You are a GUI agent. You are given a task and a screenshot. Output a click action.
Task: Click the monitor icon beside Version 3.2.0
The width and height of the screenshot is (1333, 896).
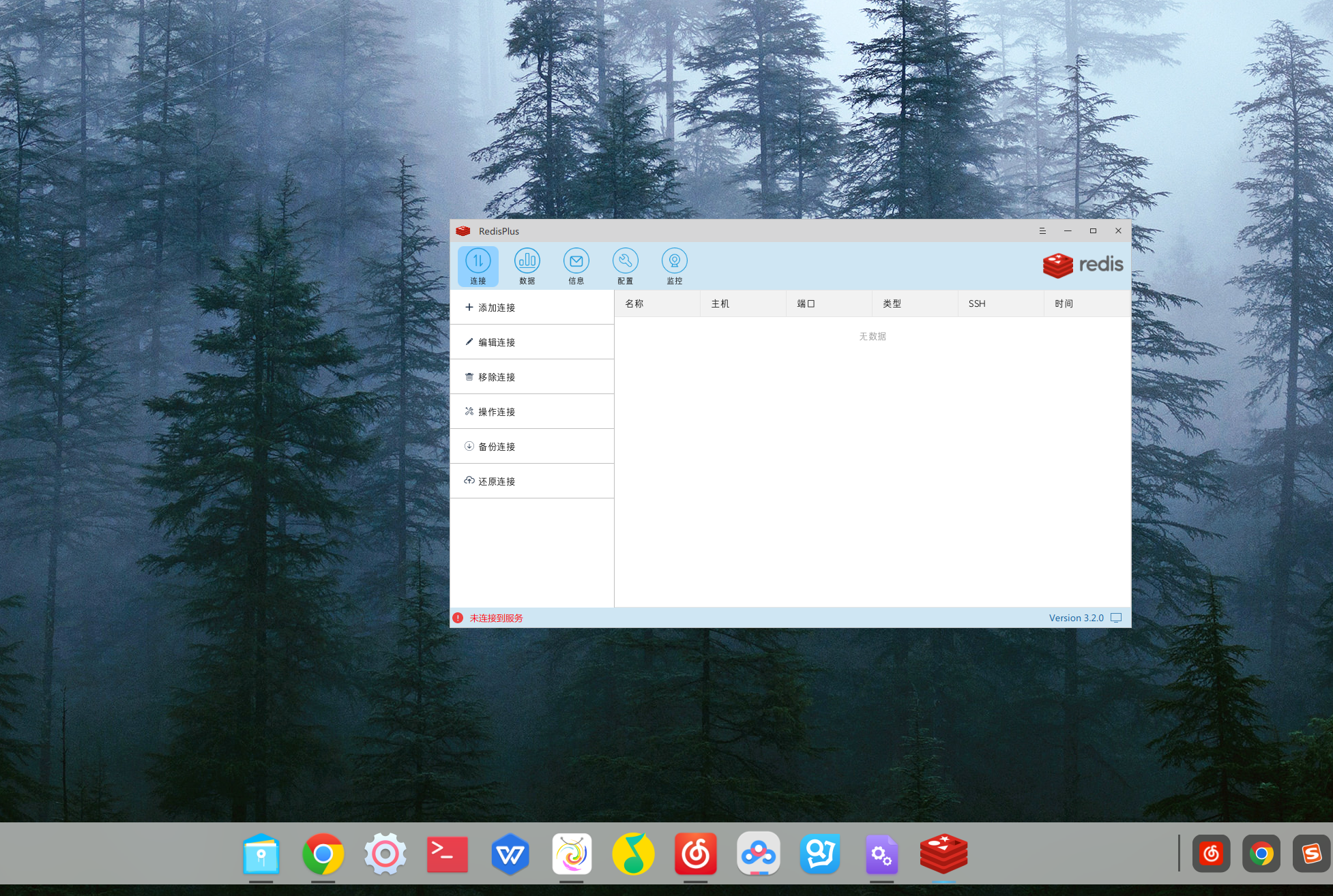1116,618
